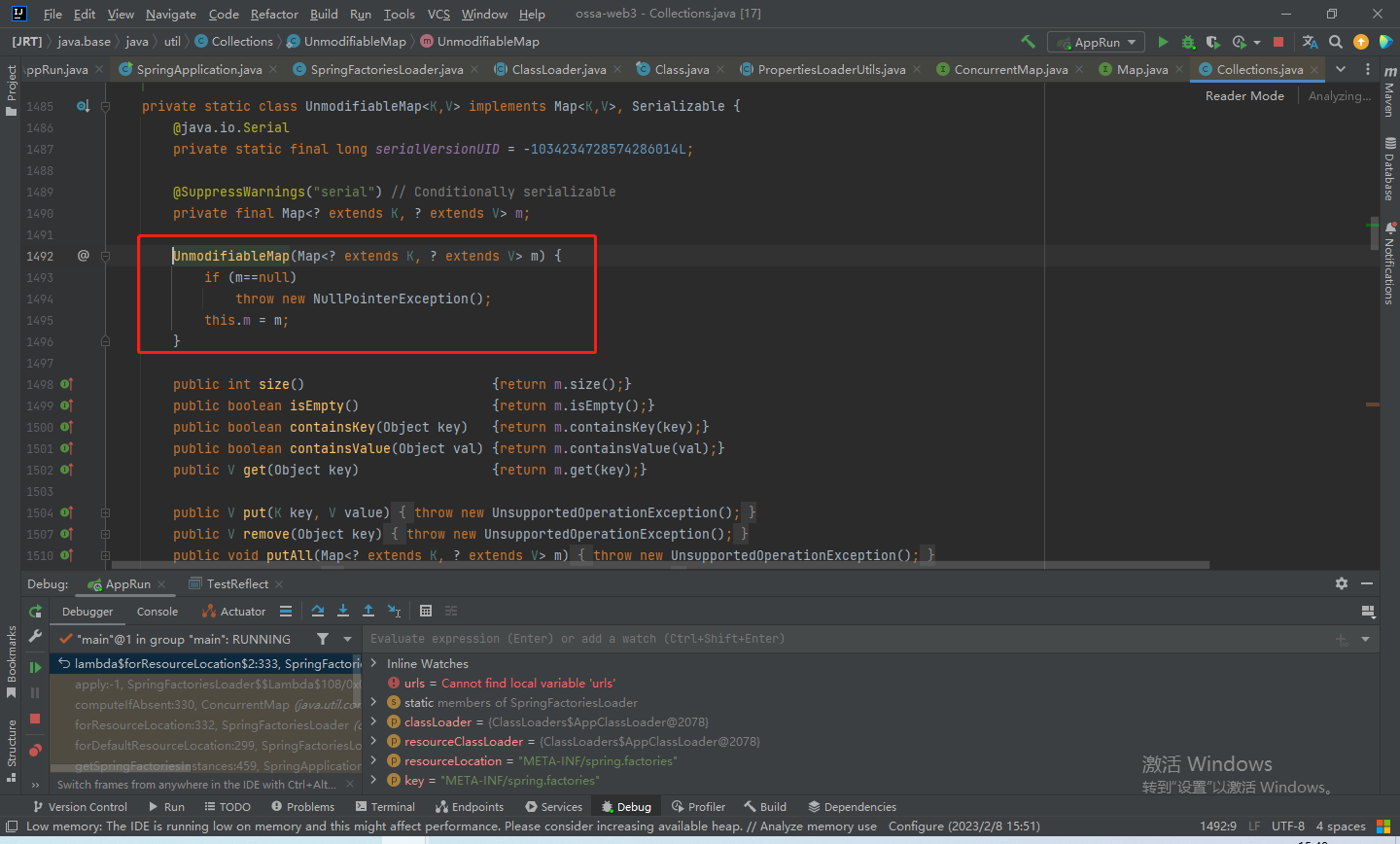Click the override marker beside line 1498
1400x844 pixels.
(x=66, y=384)
